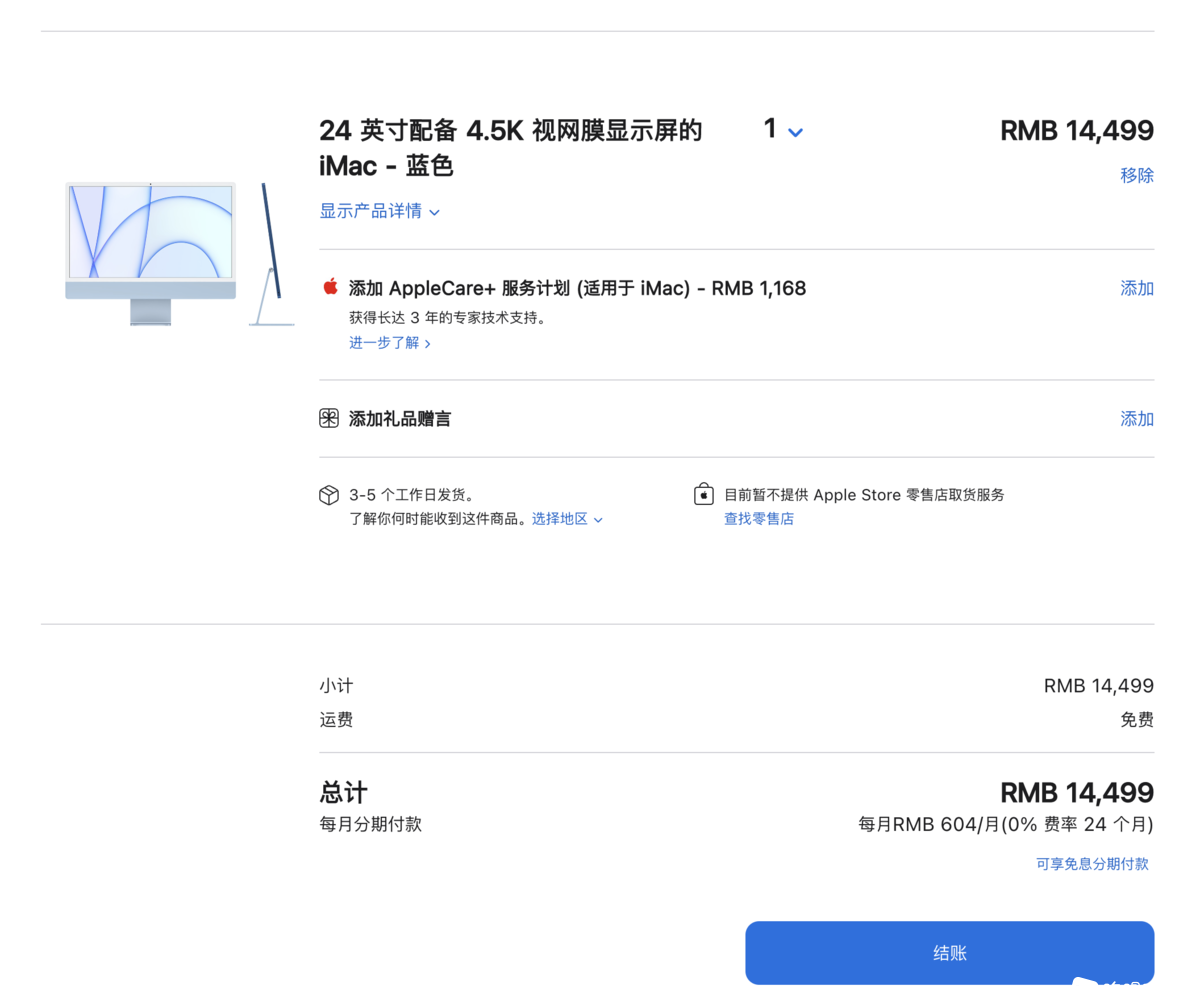Click the 添加 AppleCare+ 服务计划 heading

577,288
